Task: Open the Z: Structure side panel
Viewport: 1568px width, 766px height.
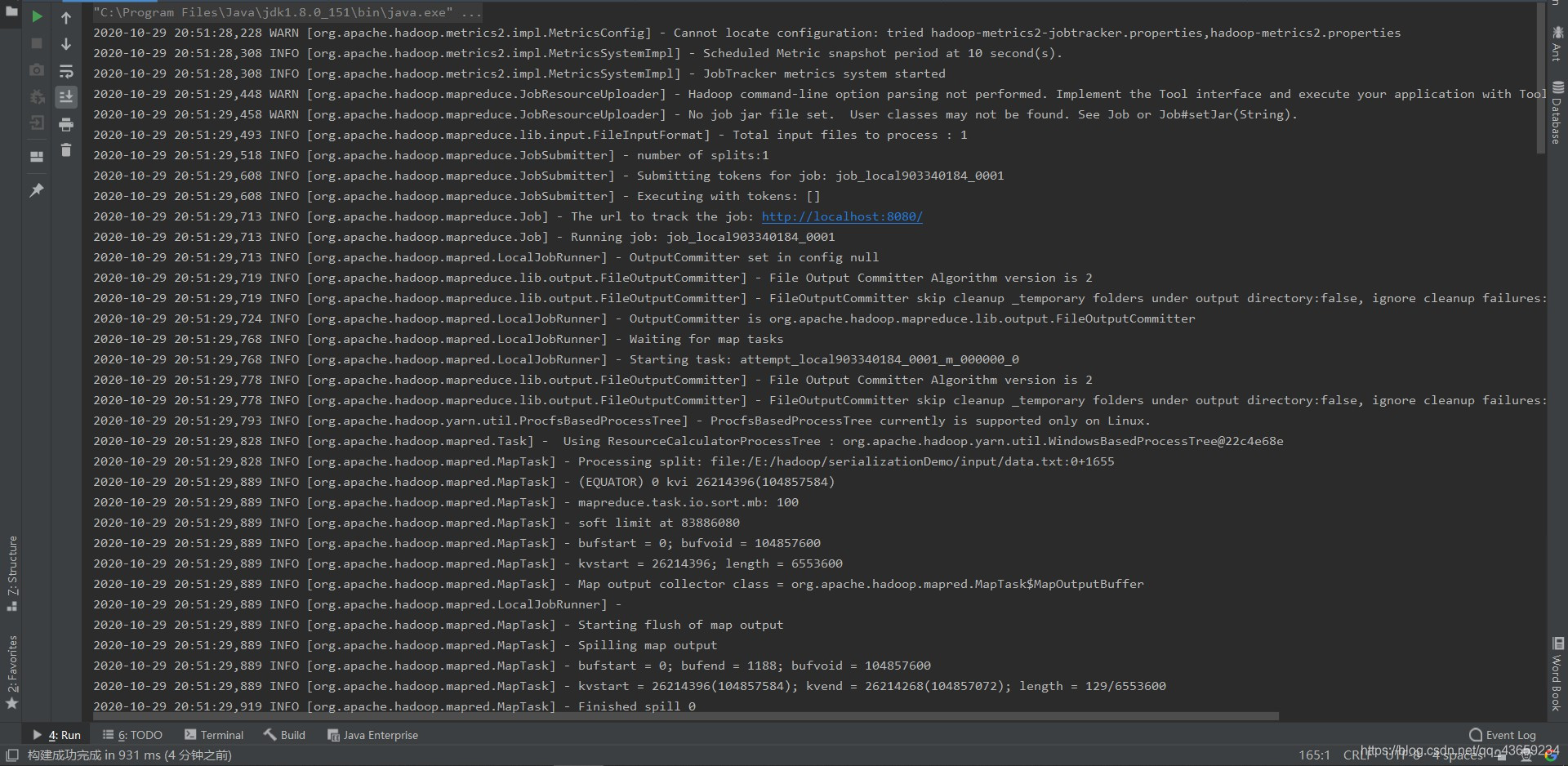Action: coord(12,573)
